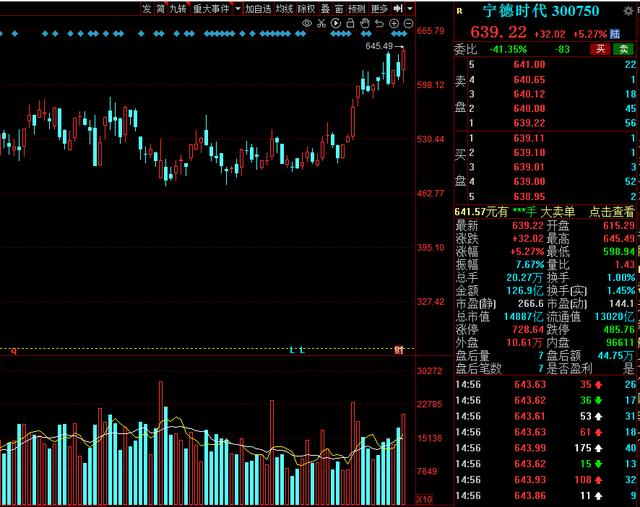
Task: Click the tick row with price 643.99
Action: click(x=545, y=448)
